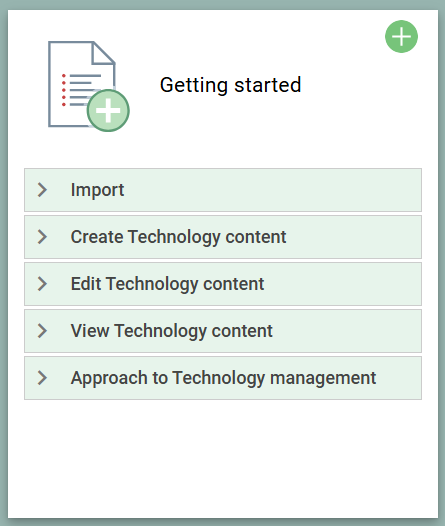Open the Create Technology content text link
This screenshot has height=526, width=445.
(178, 238)
